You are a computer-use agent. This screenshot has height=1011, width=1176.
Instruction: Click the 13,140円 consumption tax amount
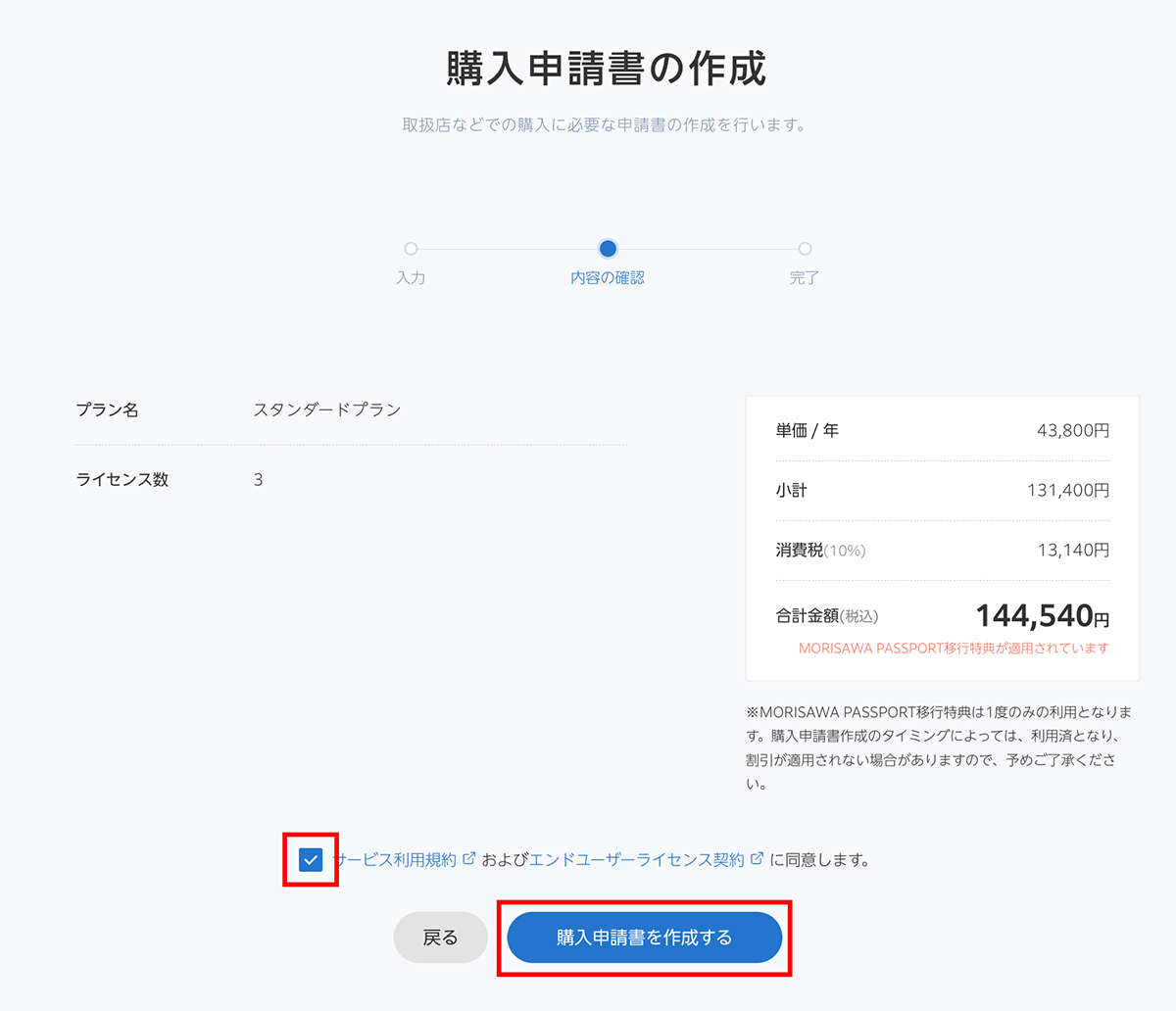pos(1073,551)
